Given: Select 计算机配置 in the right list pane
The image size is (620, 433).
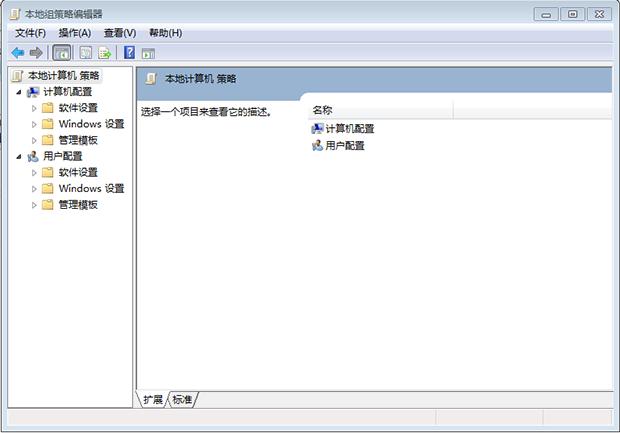Looking at the screenshot, I should (349, 129).
